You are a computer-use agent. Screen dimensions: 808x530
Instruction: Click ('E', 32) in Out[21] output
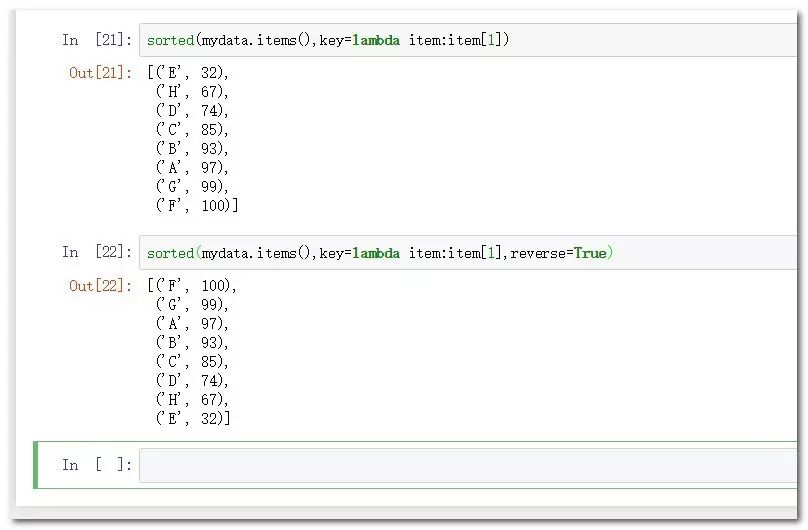[192, 73]
